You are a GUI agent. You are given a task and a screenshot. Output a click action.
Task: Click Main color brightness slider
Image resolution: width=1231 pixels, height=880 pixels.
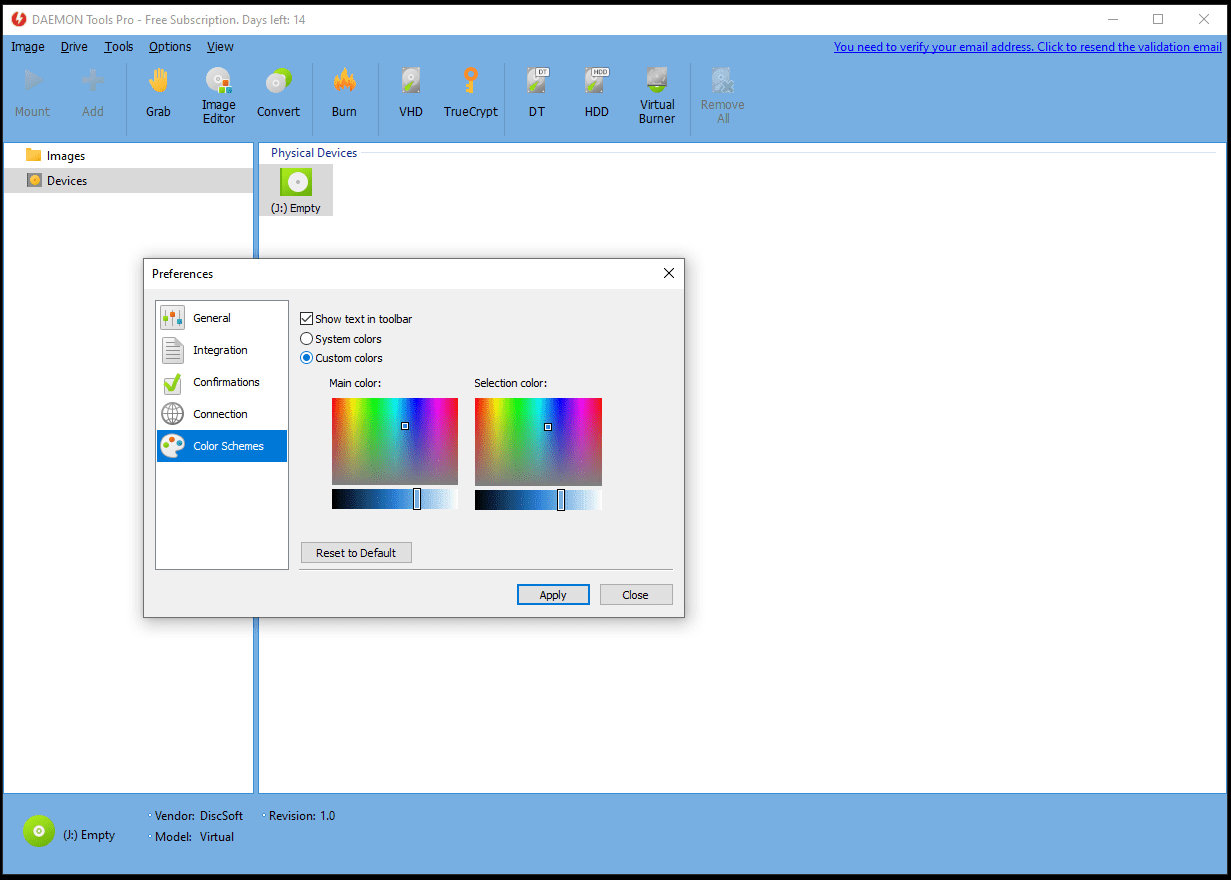395,499
